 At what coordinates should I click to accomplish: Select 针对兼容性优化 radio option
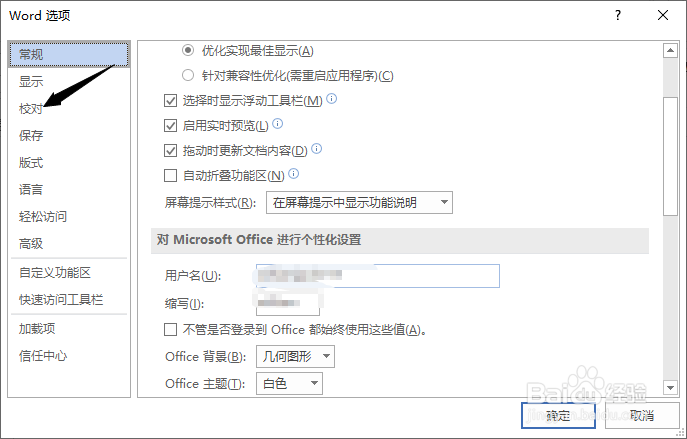[188, 75]
